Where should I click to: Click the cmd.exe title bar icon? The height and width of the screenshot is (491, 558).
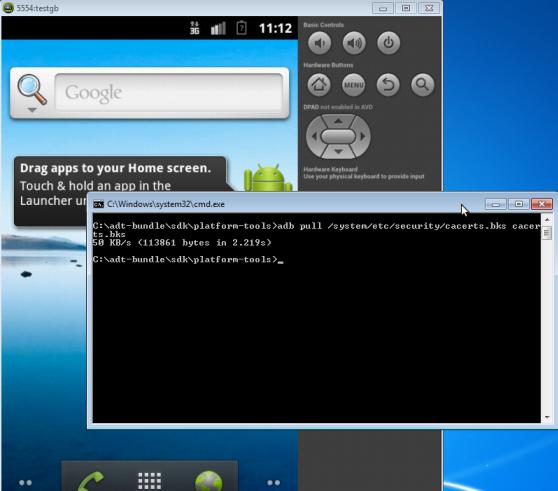(x=98, y=204)
